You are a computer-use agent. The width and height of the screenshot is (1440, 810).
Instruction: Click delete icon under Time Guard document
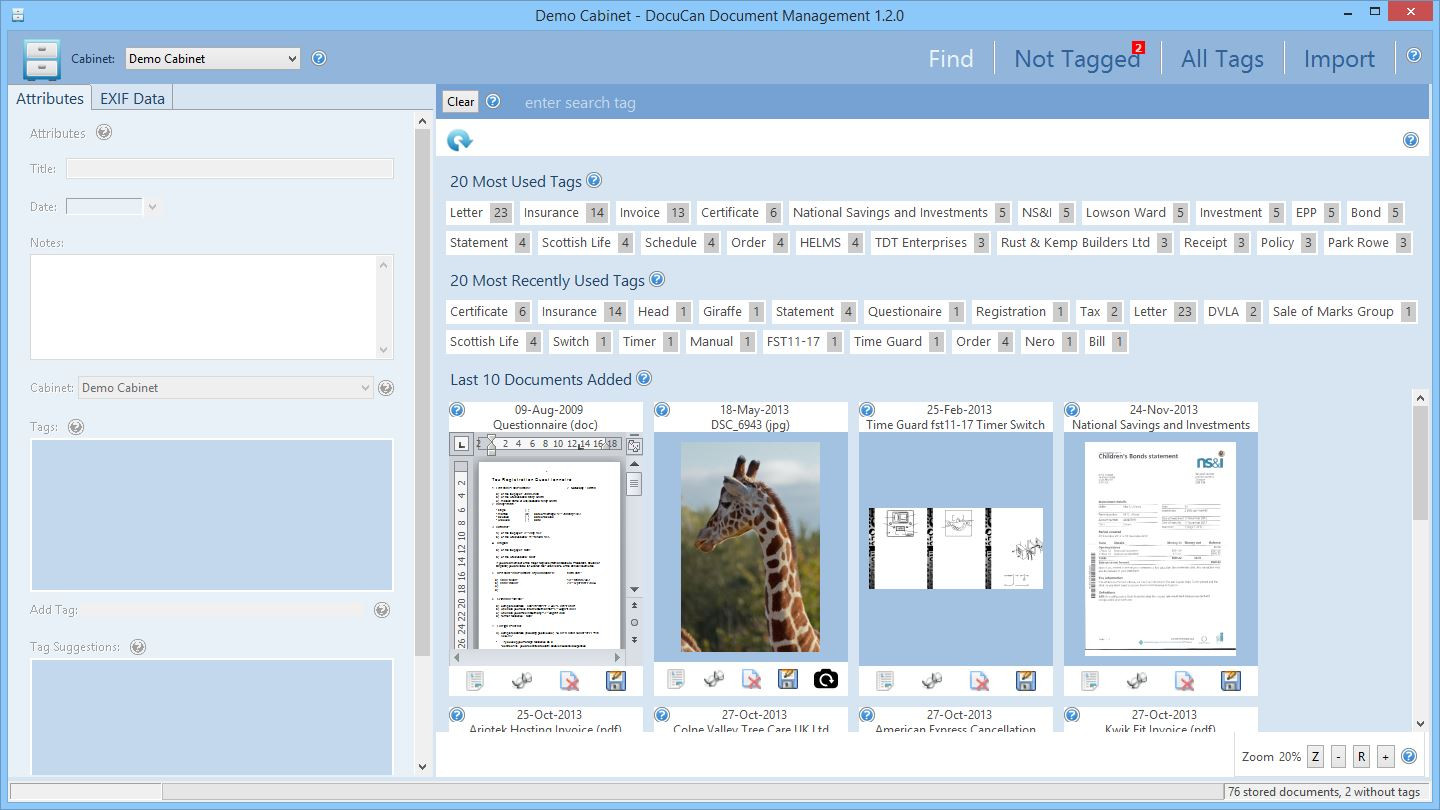[x=979, y=681]
